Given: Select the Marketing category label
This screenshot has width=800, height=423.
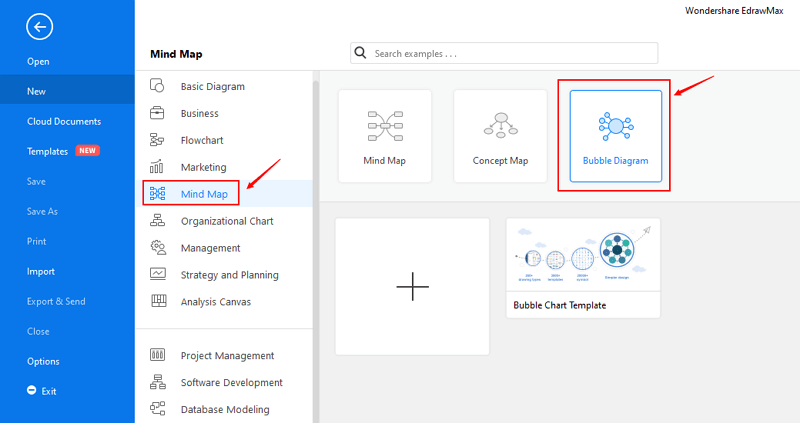Looking at the screenshot, I should click(204, 167).
